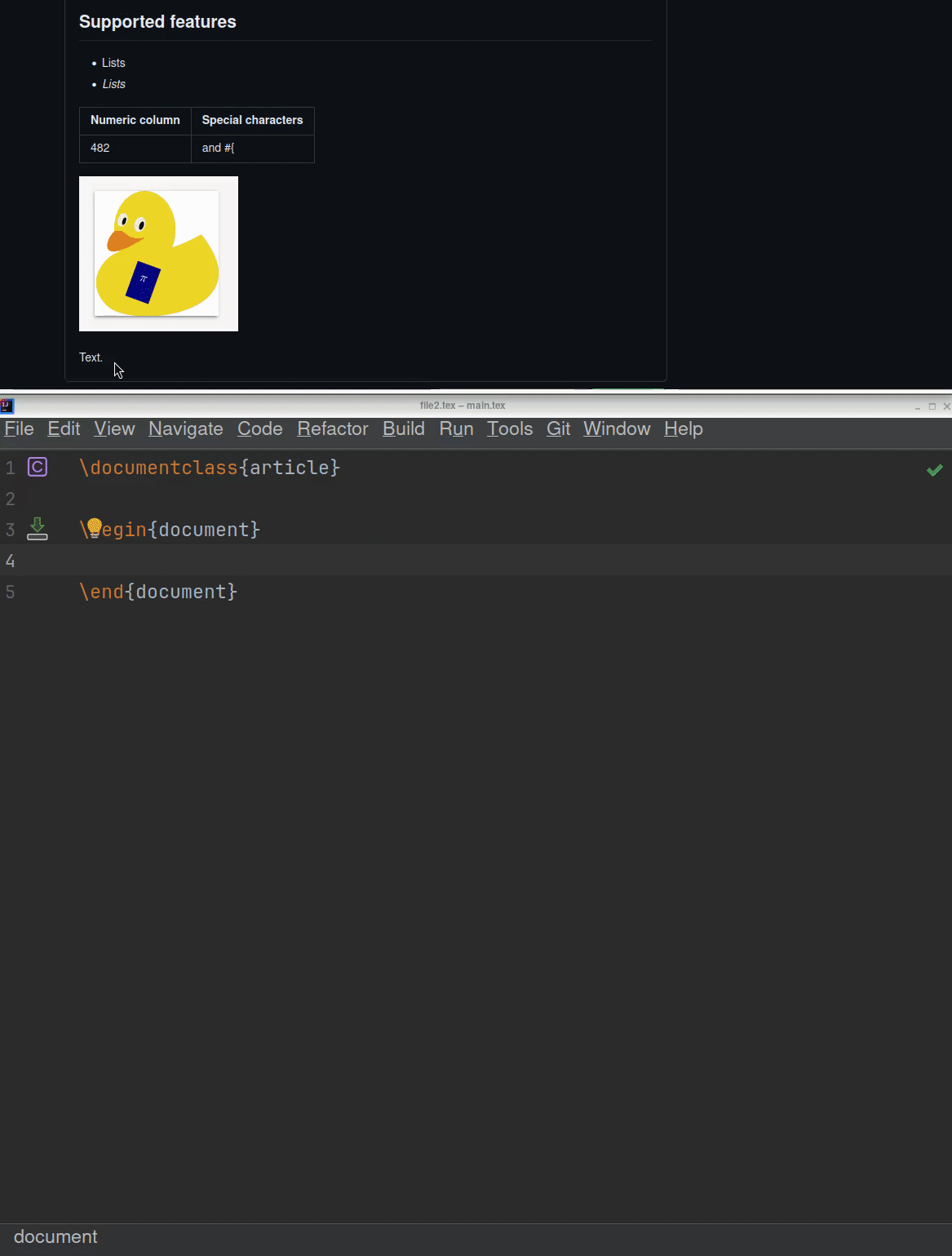Screen dimensions: 952x1256
Task: Select the 482 cell in the preview table
Action: pos(100,148)
